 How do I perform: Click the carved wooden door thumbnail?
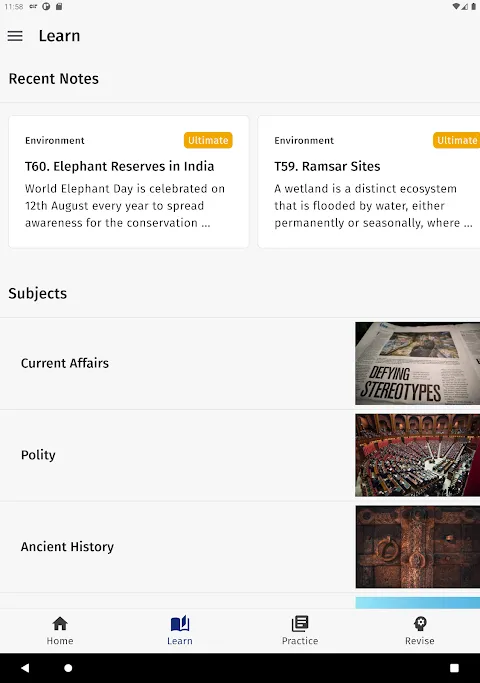point(417,547)
